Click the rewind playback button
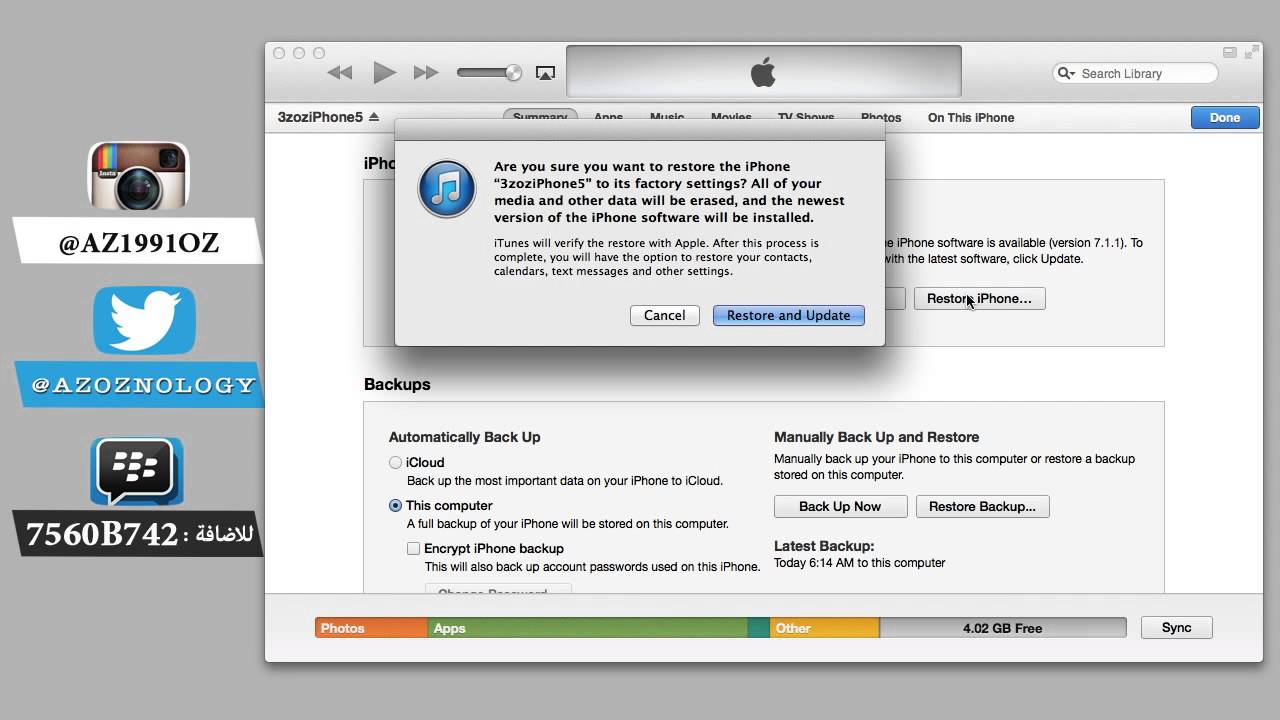 point(340,73)
